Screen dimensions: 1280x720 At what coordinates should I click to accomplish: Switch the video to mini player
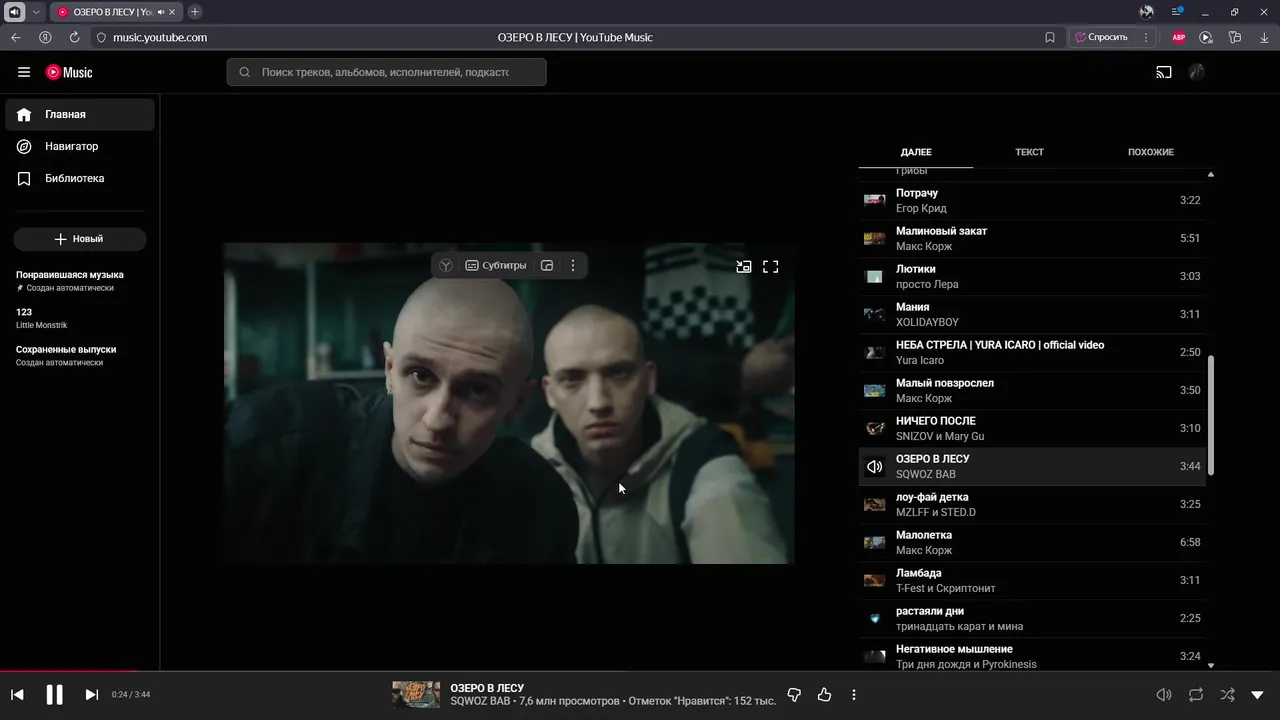point(744,267)
